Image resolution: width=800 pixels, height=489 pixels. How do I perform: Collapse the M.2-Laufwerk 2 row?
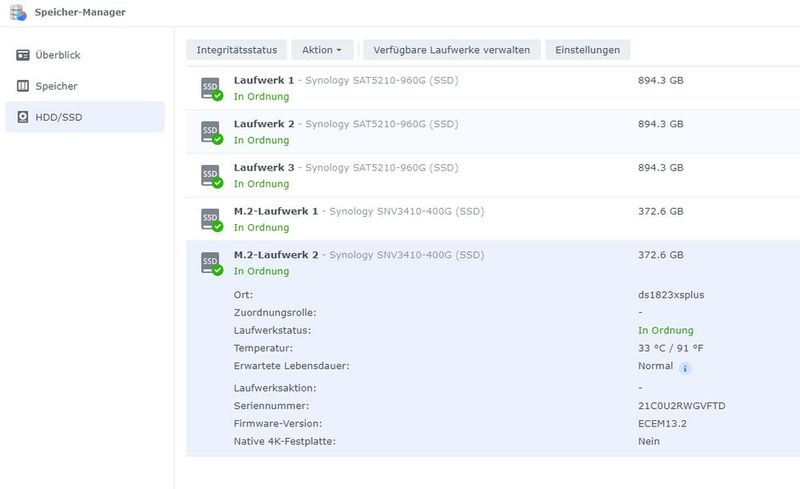tap(493, 263)
